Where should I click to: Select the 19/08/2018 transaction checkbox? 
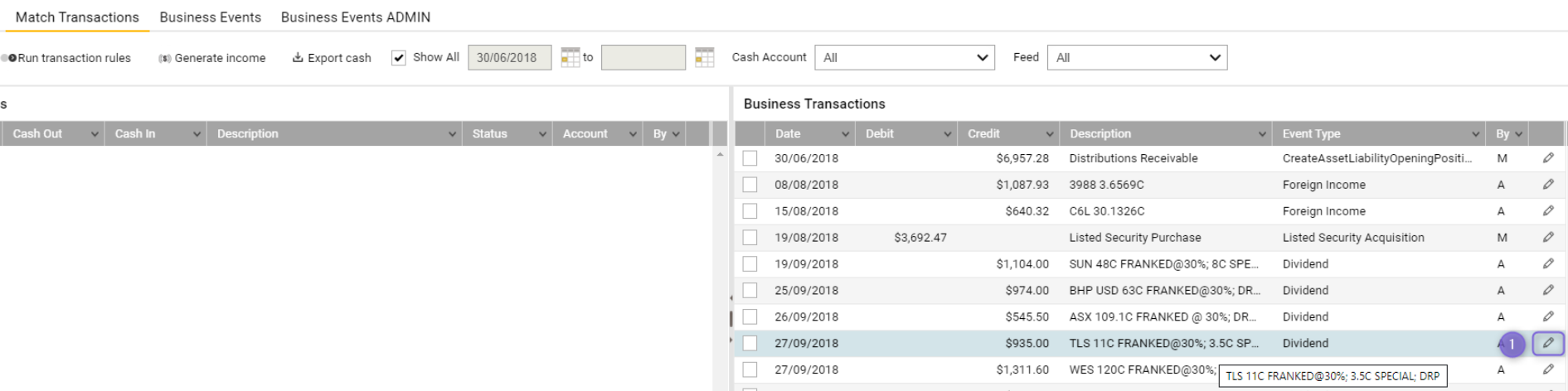tap(750, 238)
